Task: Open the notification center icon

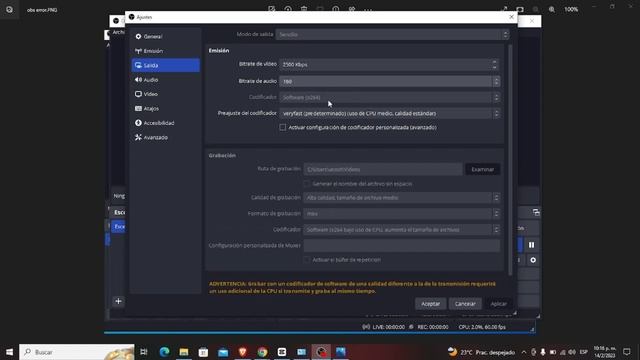Action: click(x=627, y=352)
